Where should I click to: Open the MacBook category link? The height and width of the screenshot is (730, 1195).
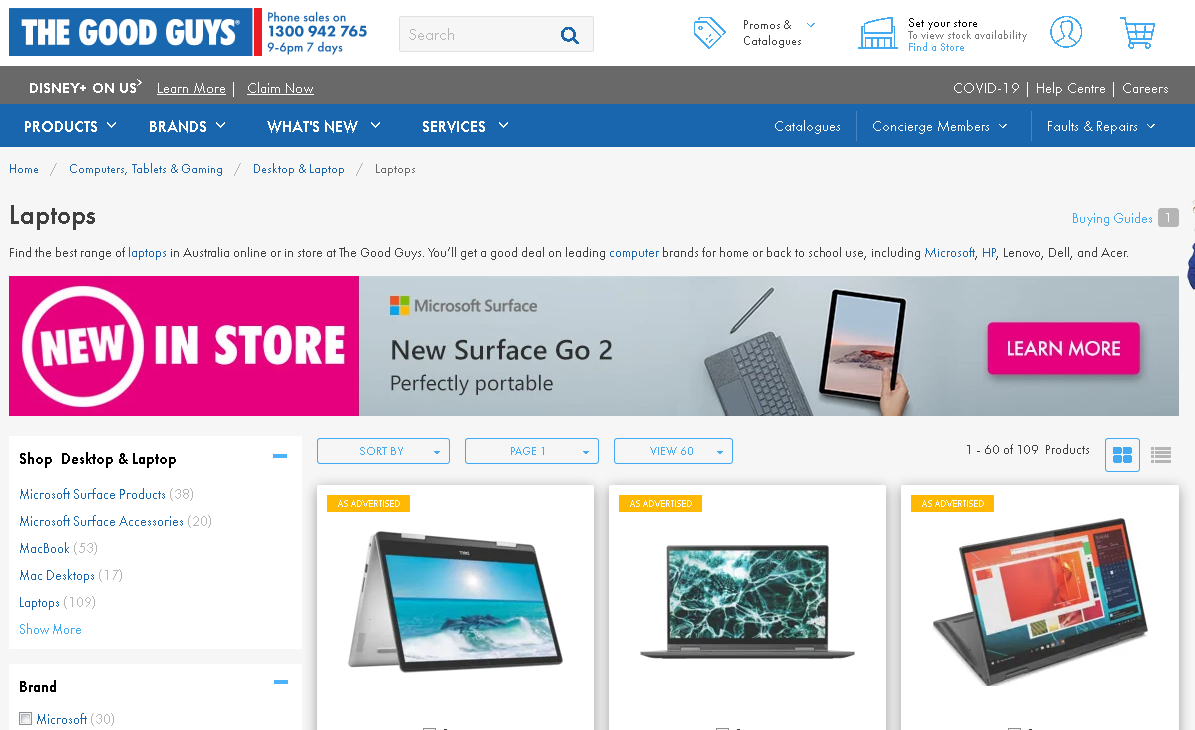click(x=44, y=548)
